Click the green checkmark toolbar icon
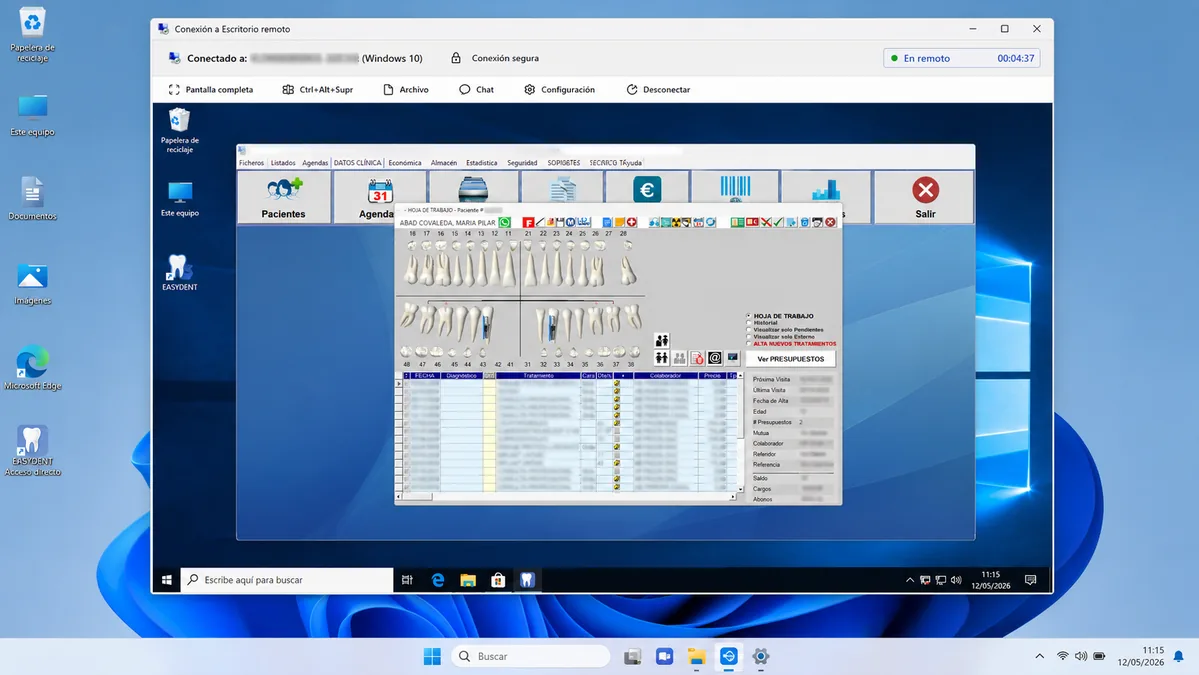Viewport: 1199px width, 675px height. (x=778, y=222)
